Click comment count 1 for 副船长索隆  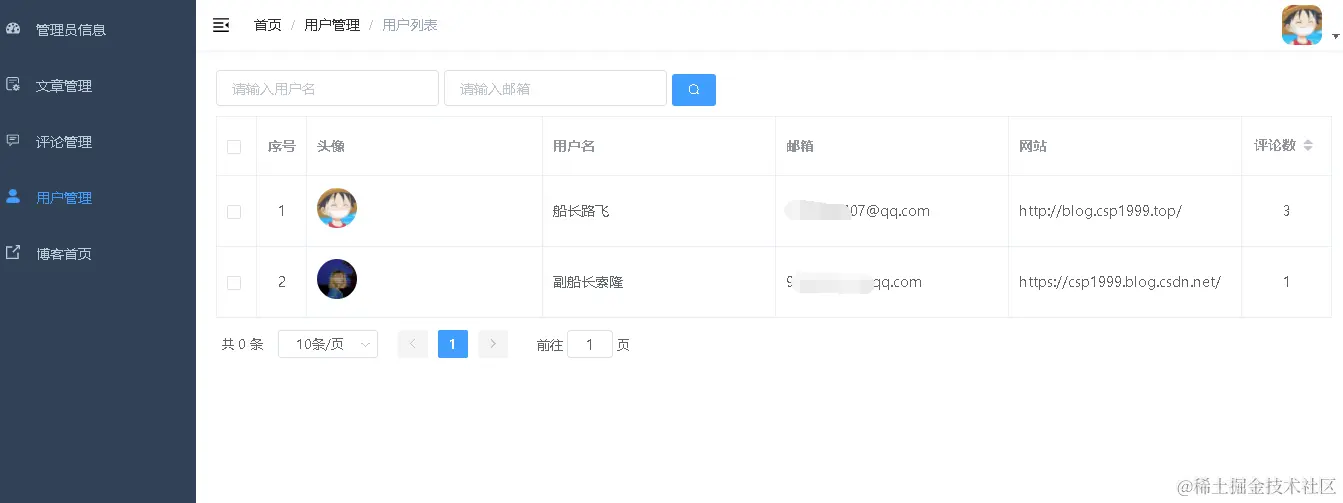click(x=1286, y=282)
